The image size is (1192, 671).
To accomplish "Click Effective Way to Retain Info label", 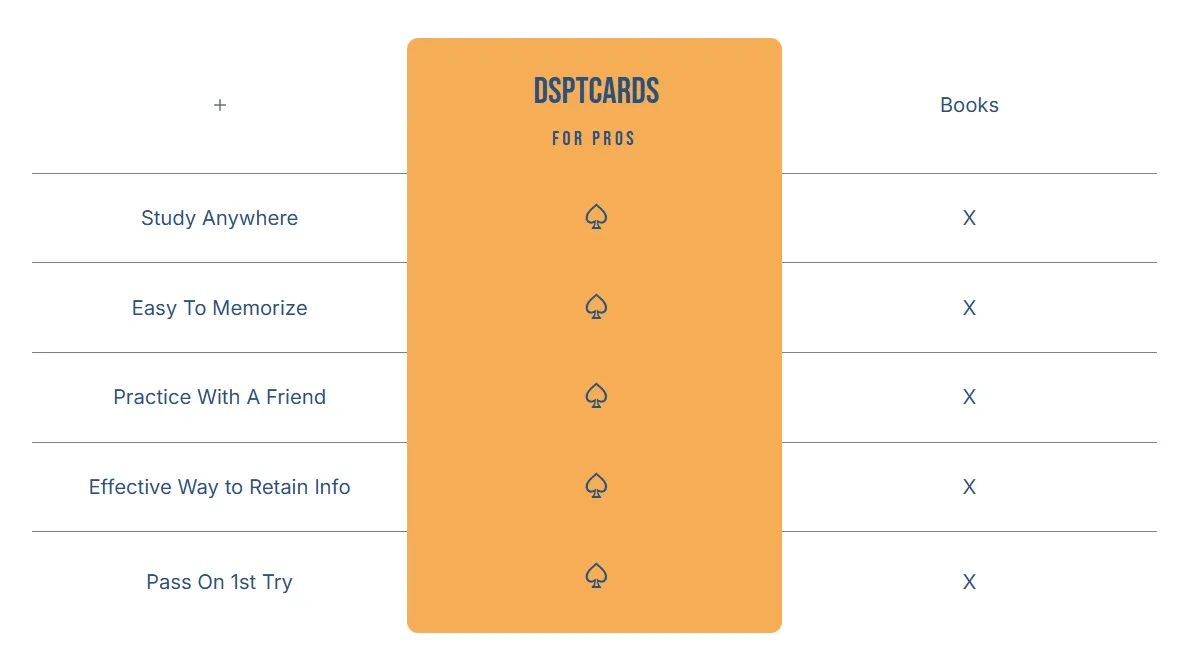I will [220, 486].
